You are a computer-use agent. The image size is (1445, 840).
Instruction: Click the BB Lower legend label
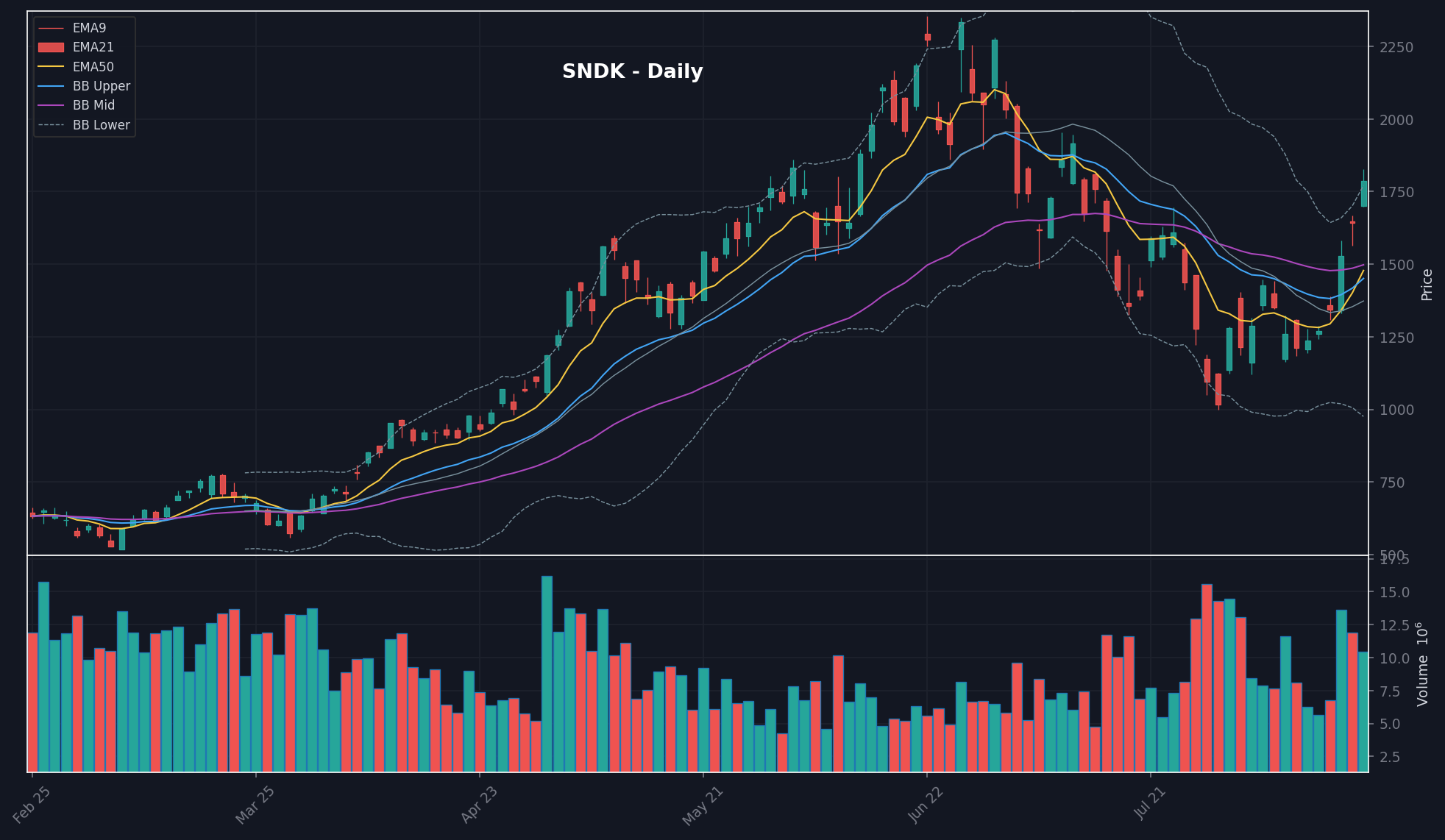102,125
